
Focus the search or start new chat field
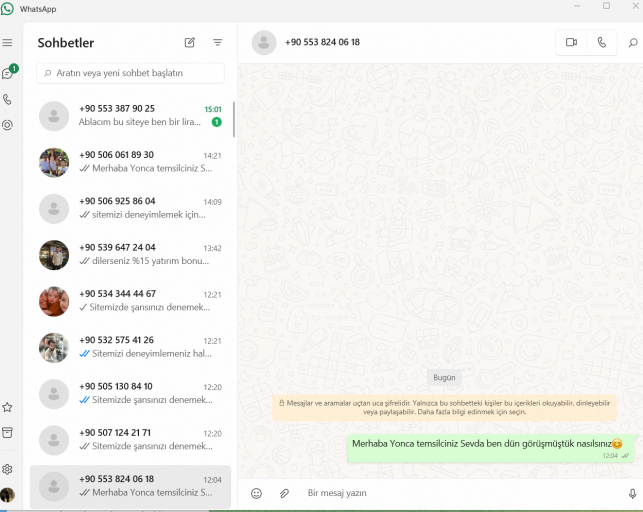pyautogui.click(x=130, y=73)
